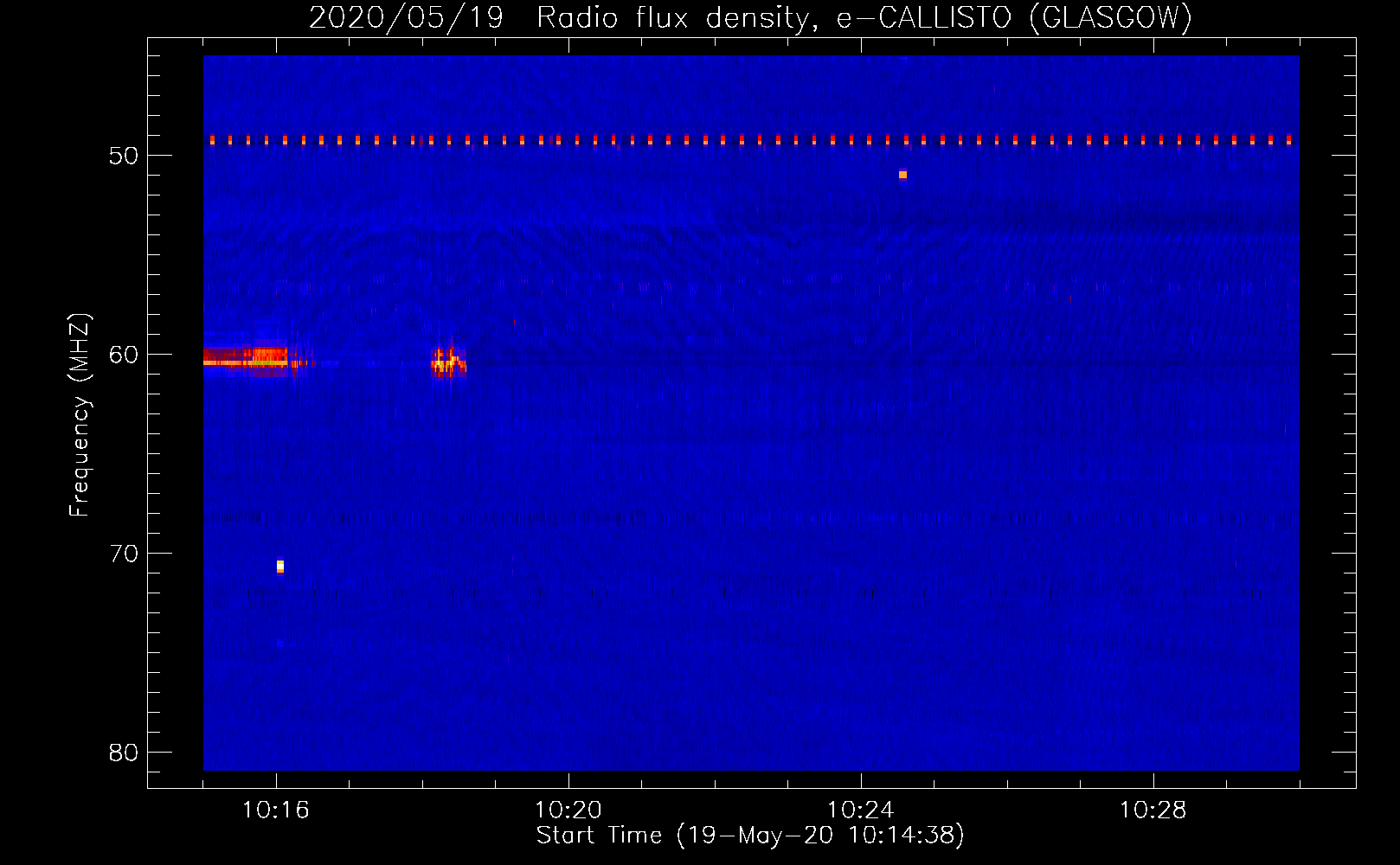Click the 10:16 time tick label

tap(276, 811)
